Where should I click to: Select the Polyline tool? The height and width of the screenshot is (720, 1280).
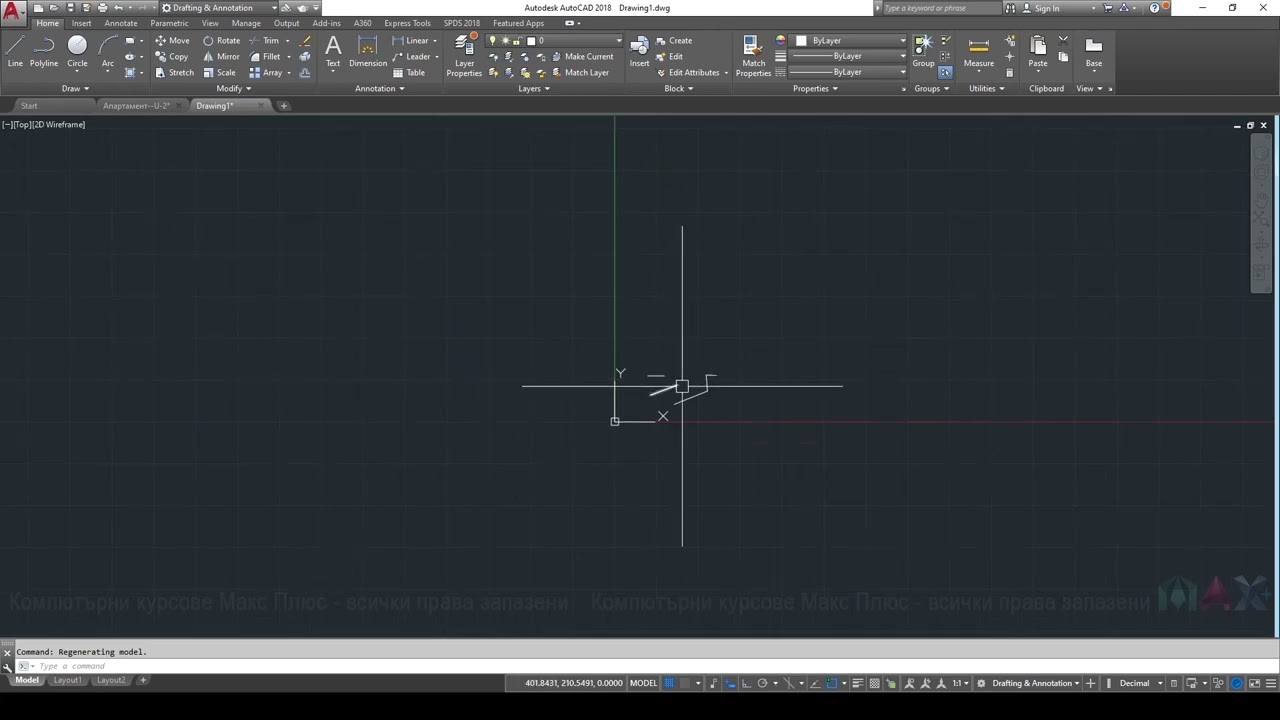[44, 52]
